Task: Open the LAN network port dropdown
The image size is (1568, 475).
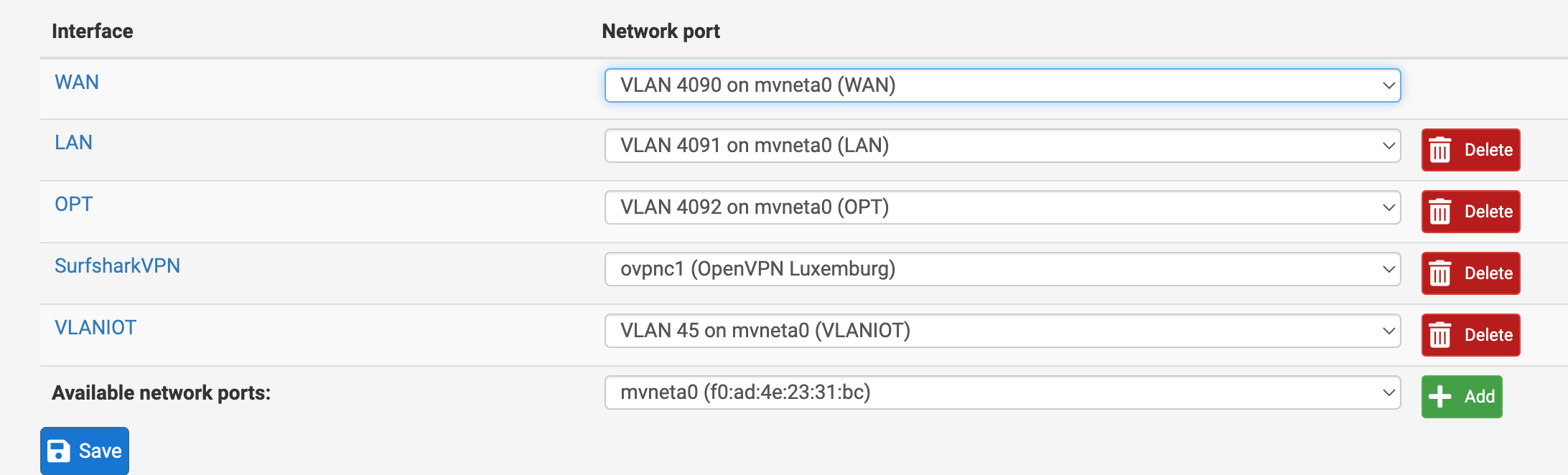Action: coord(1002,146)
